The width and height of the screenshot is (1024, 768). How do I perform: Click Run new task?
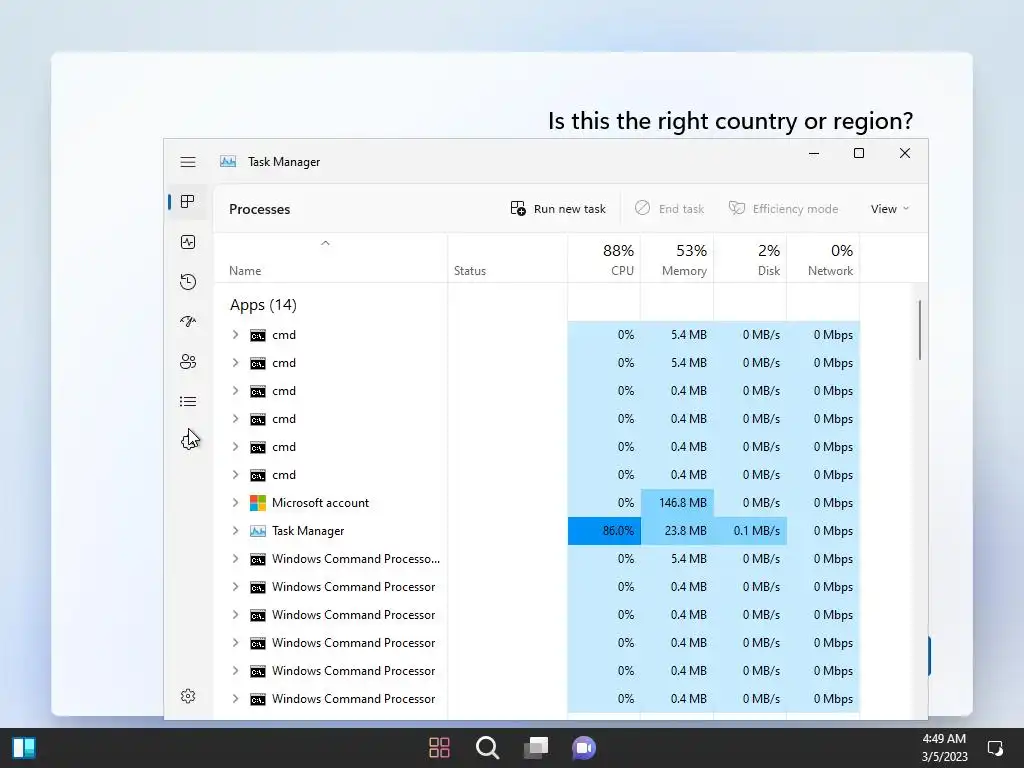coord(558,209)
